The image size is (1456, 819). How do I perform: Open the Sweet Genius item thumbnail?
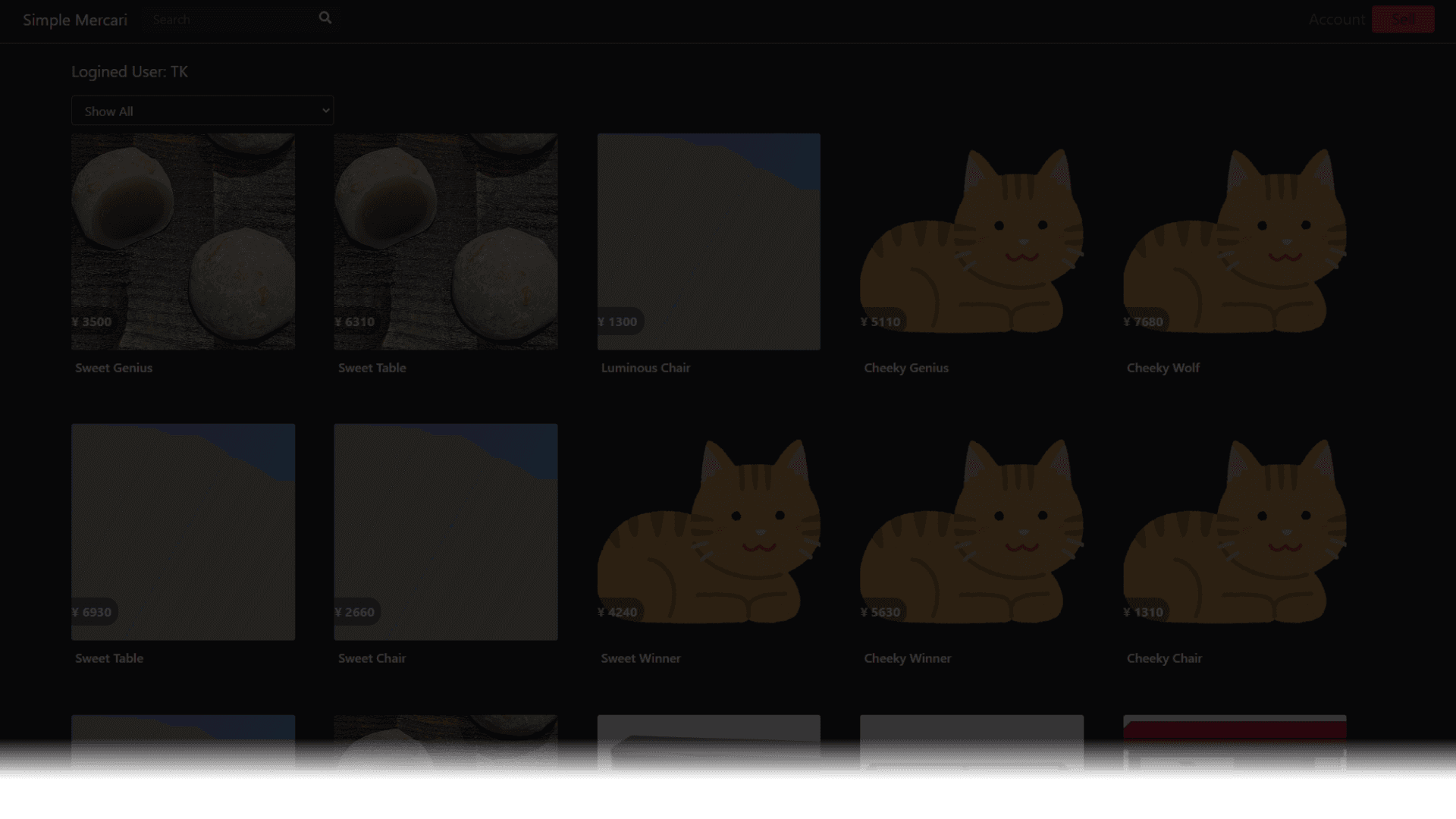tap(183, 241)
